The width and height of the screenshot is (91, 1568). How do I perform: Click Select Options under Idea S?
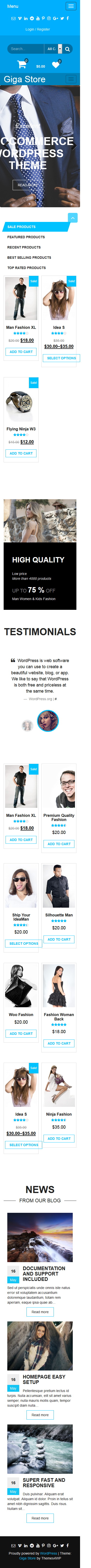coord(61,358)
